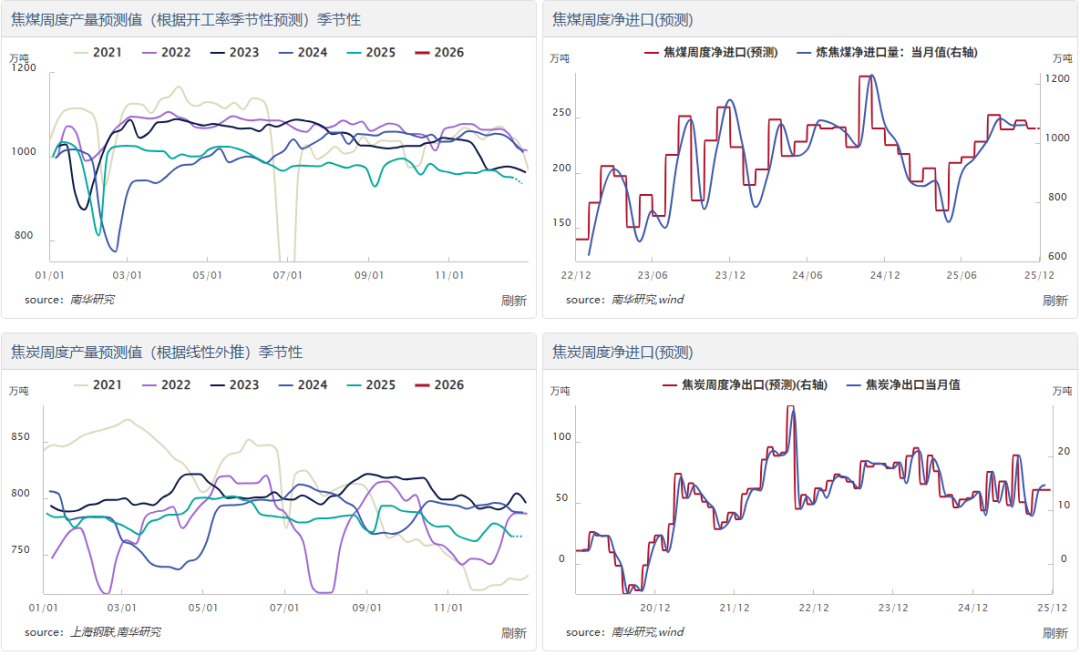Screen dimensions: 1080x655
Task: Click 刷新 under coking coal production chart
Action: [x=513, y=300]
